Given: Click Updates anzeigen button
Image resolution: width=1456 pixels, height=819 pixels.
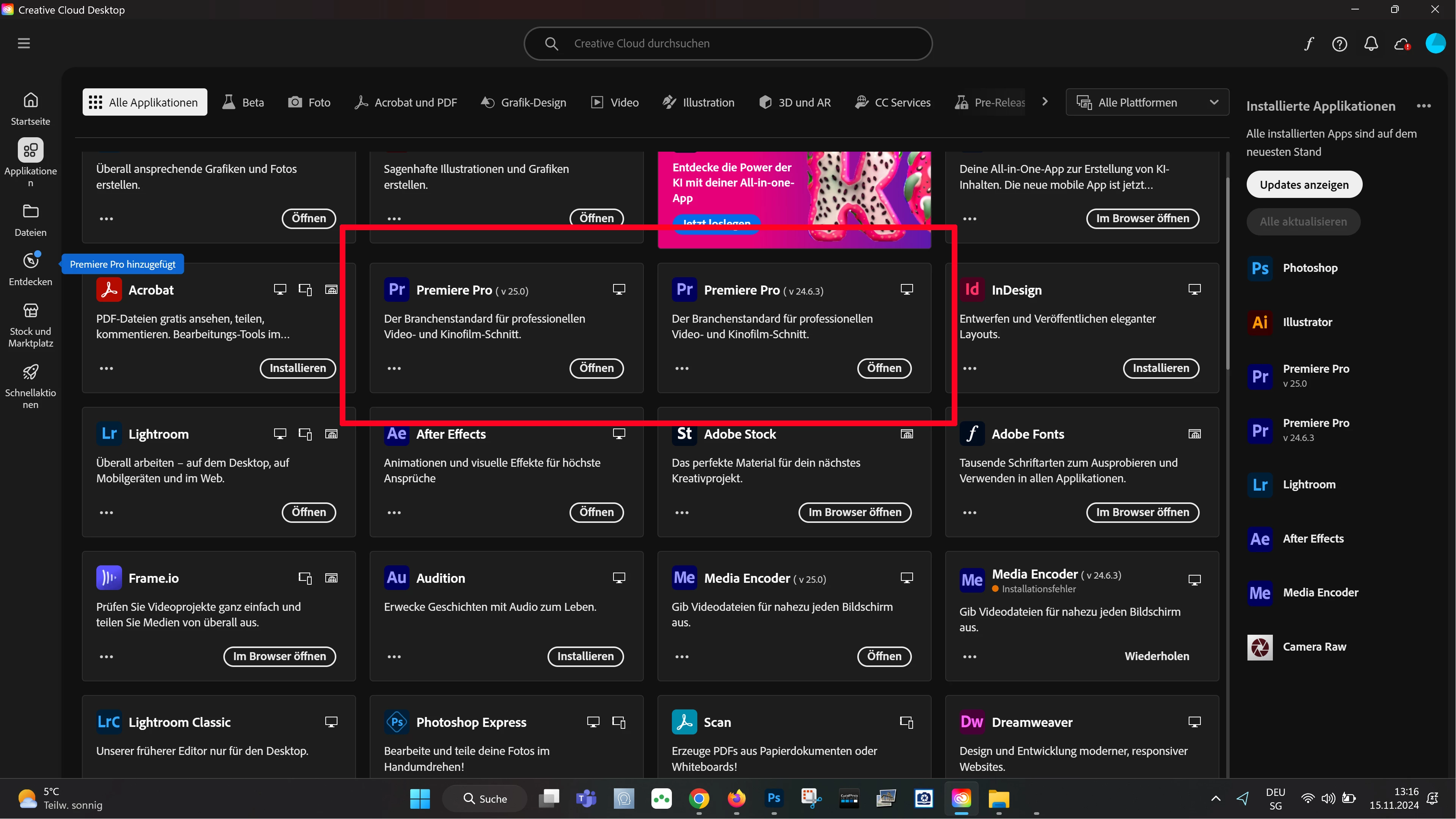Looking at the screenshot, I should click(x=1304, y=185).
